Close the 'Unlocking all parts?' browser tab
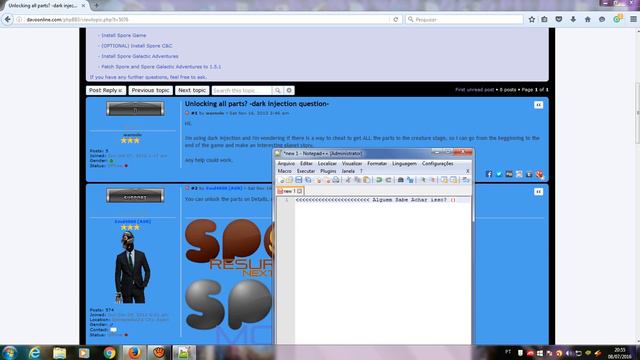Image resolution: width=640 pixels, height=360 pixels. coord(83,6)
